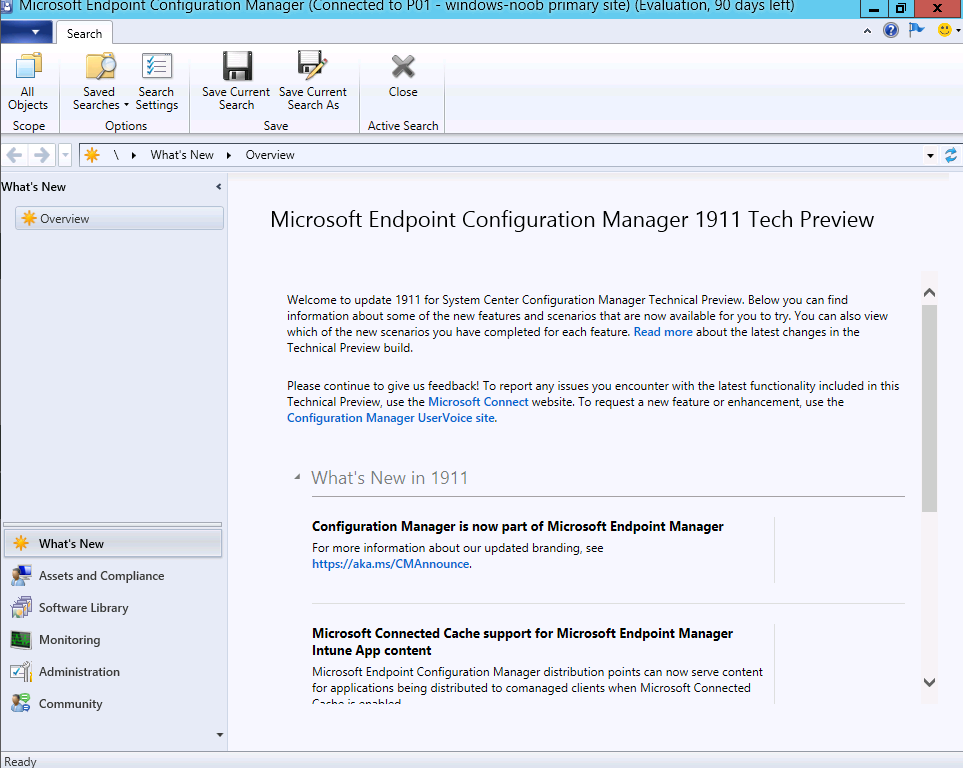Image resolution: width=963 pixels, height=768 pixels.
Task: Open Search Settings
Action: pyautogui.click(x=157, y=82)
